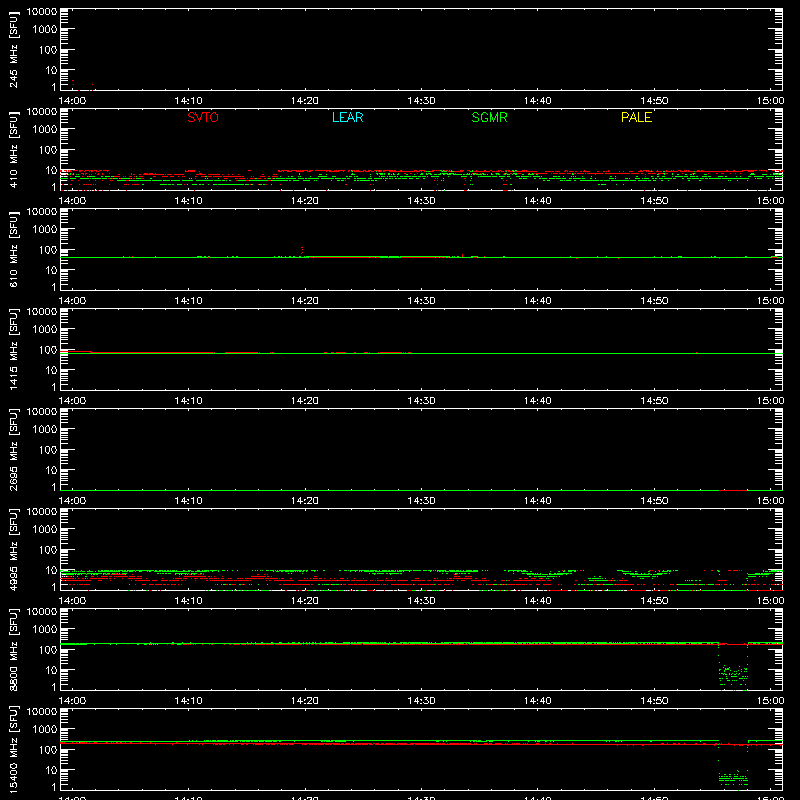The image size is (800, 800).
Task: Click 14:00 tick under the 2695 MHz plot
Action: pyautogui.click(x=72, y=501)
